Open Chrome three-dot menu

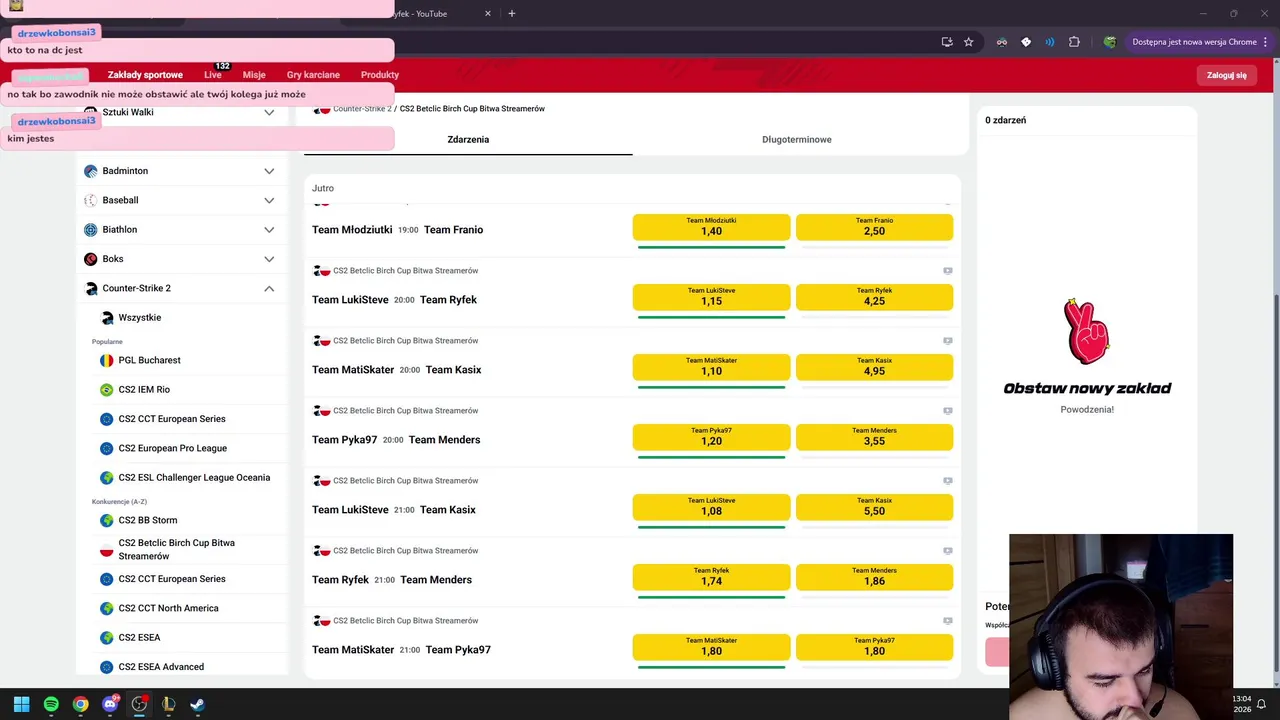click(x=1266, y=42)
